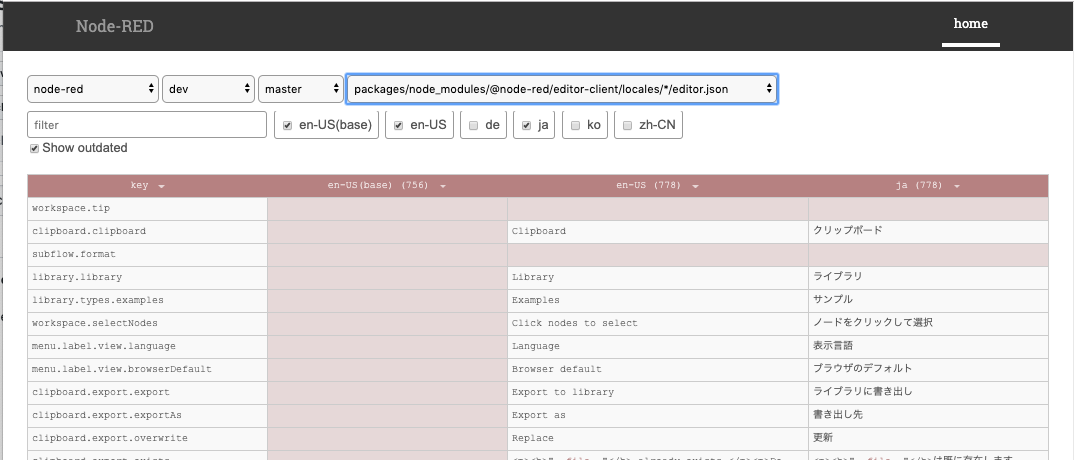Click the en-US cell reading Examples
1074x460 pixels.
[658, 301]
